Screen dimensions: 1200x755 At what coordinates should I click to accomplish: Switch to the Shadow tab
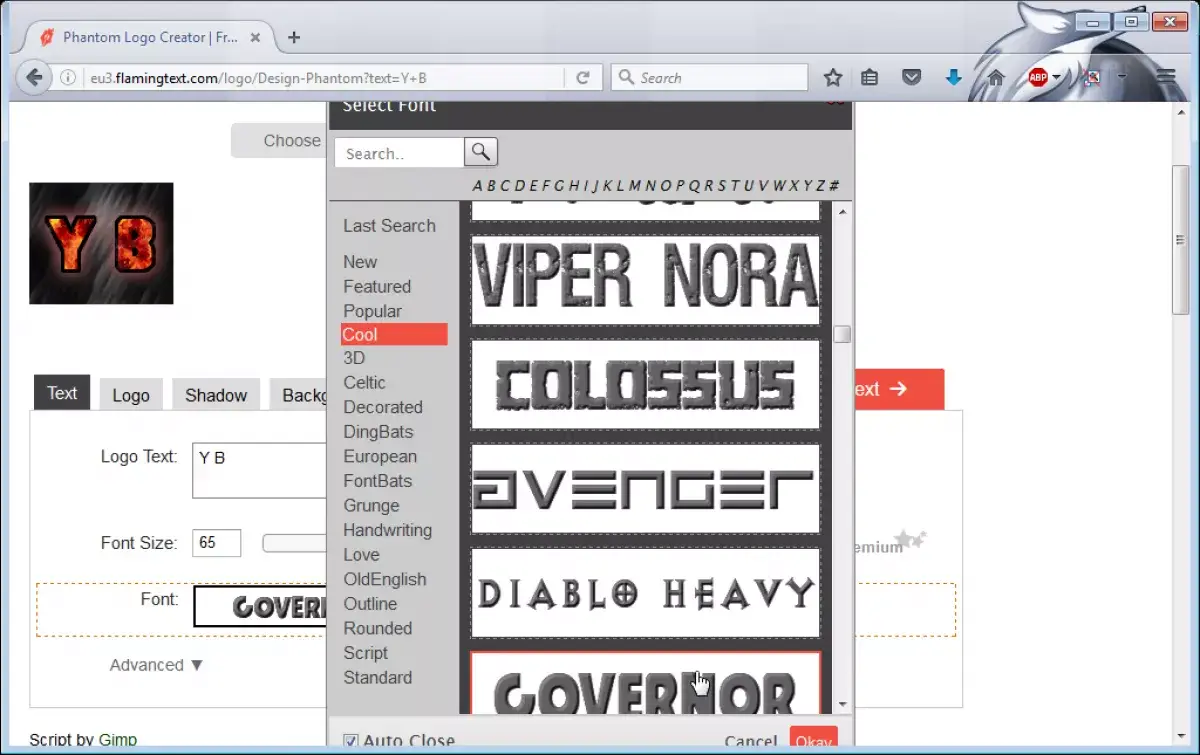(216, 395)
